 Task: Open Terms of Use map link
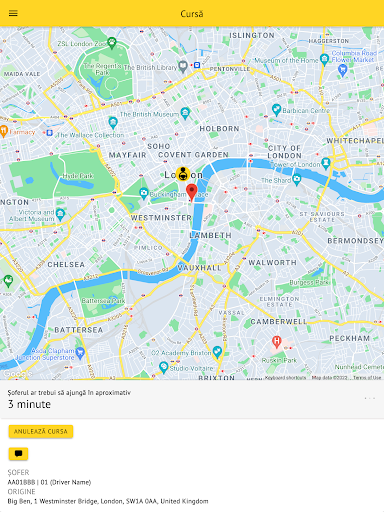[x=367, y=378]
